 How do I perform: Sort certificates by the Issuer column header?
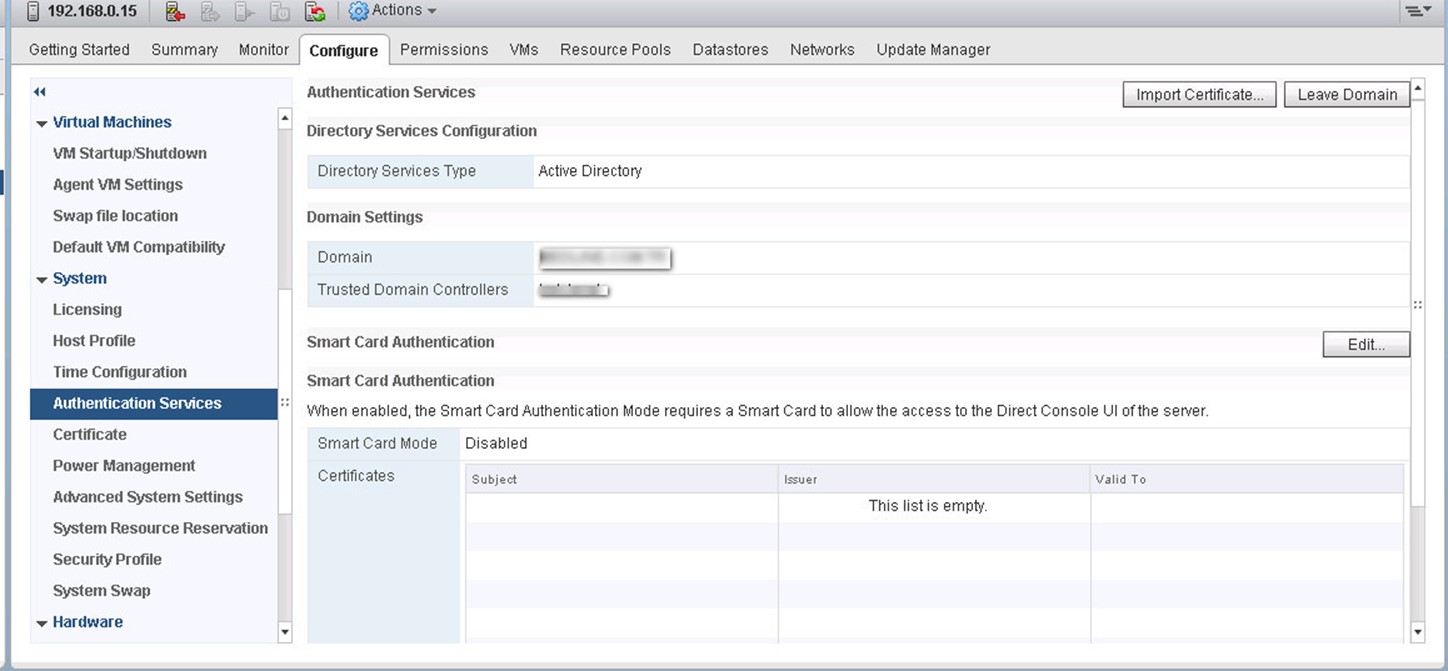(933, 479)
